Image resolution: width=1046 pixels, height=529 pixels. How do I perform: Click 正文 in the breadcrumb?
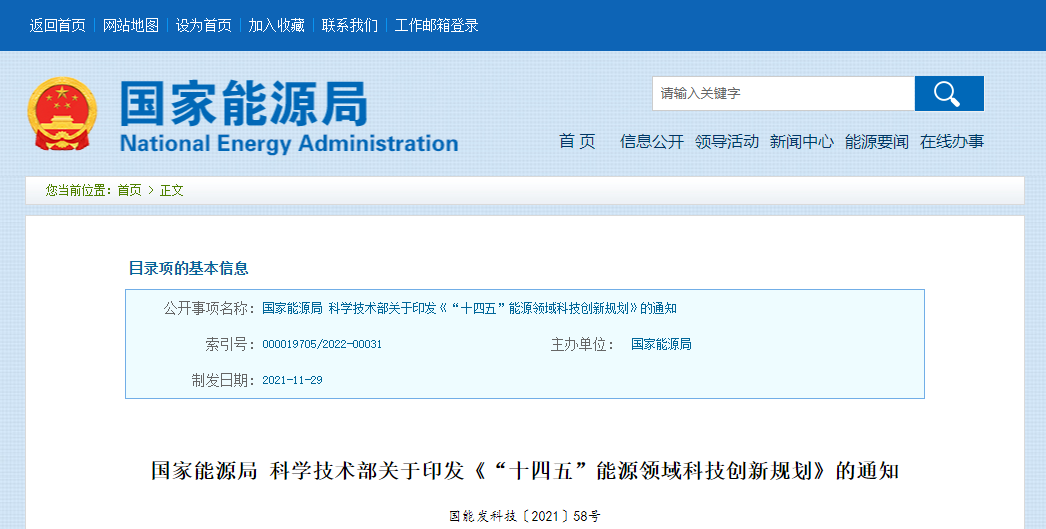point(171,190)
